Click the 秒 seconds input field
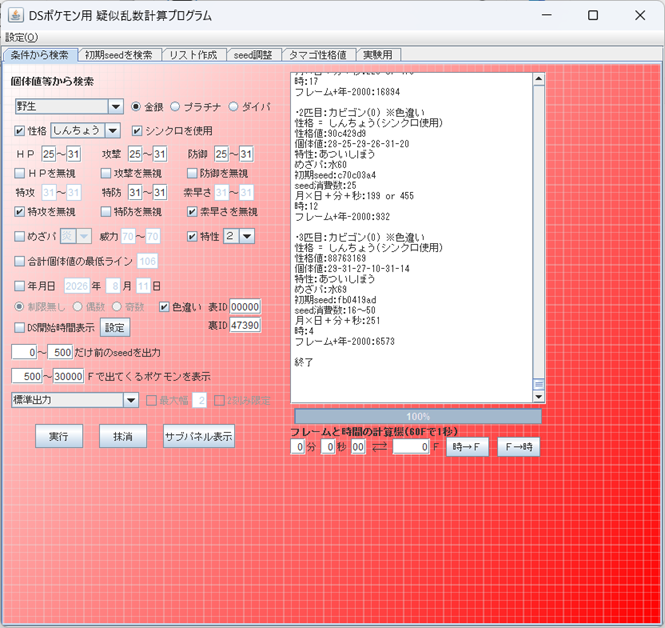Screen dimensions: 665x628 click(328, 447)
